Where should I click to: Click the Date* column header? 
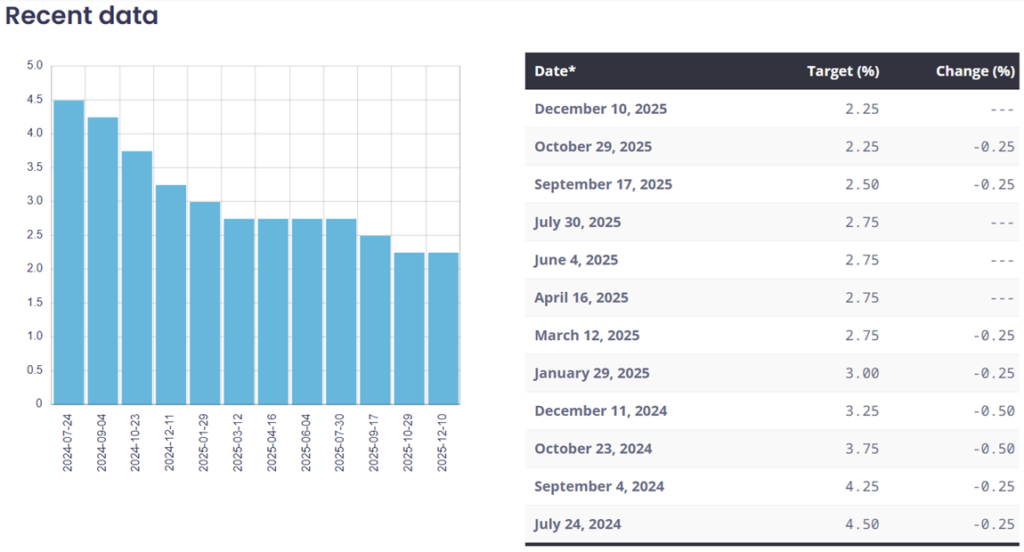(x=555, y=71)
